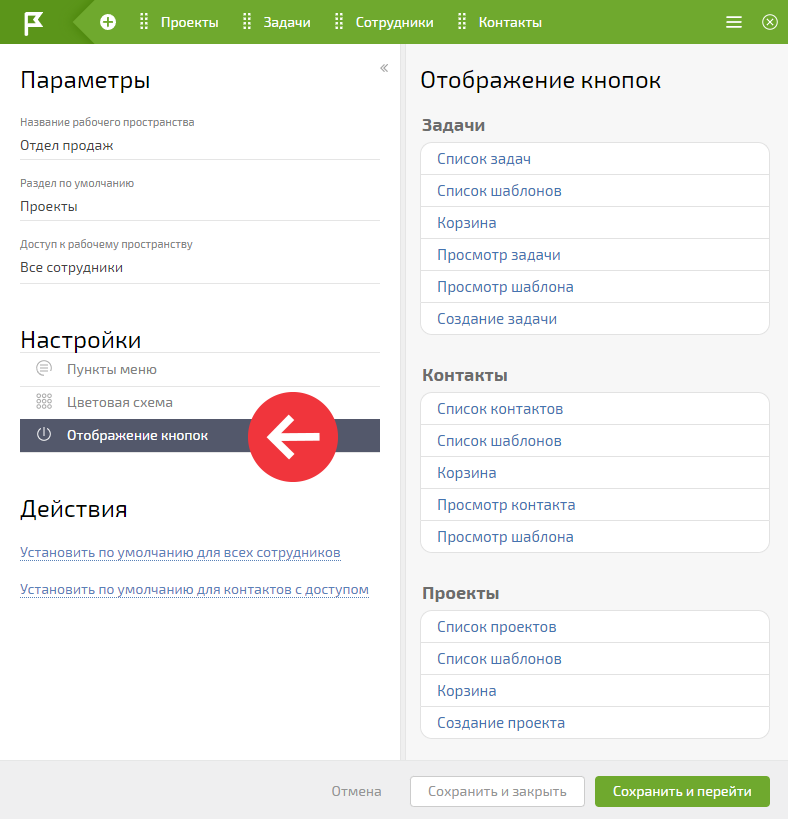Click the power icon beside Отображение кнопок
Image resolution: width=788 pixels, height=819 pixels.
44,435
